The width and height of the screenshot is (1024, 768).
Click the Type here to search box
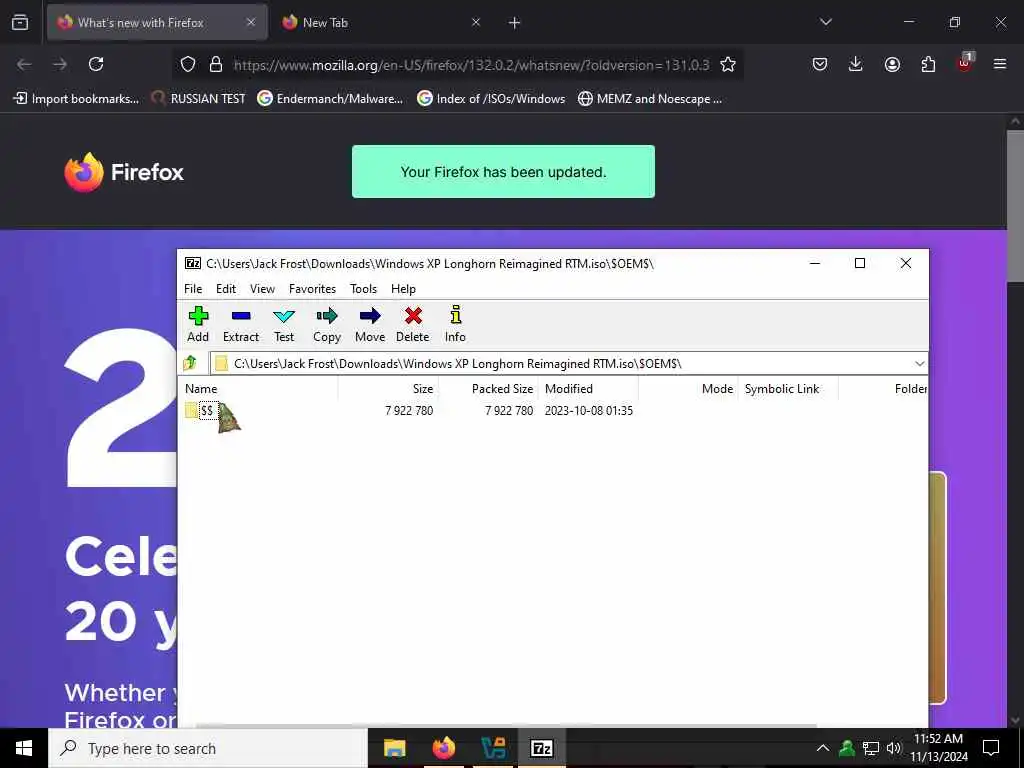click(208, 748)
